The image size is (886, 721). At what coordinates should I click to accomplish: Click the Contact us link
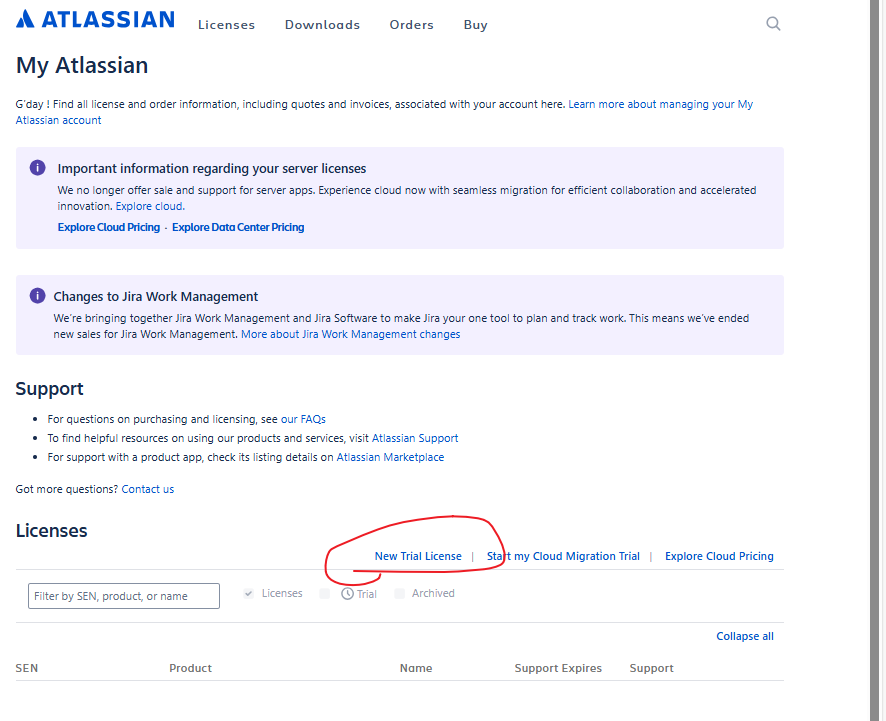tap(147, 489)
